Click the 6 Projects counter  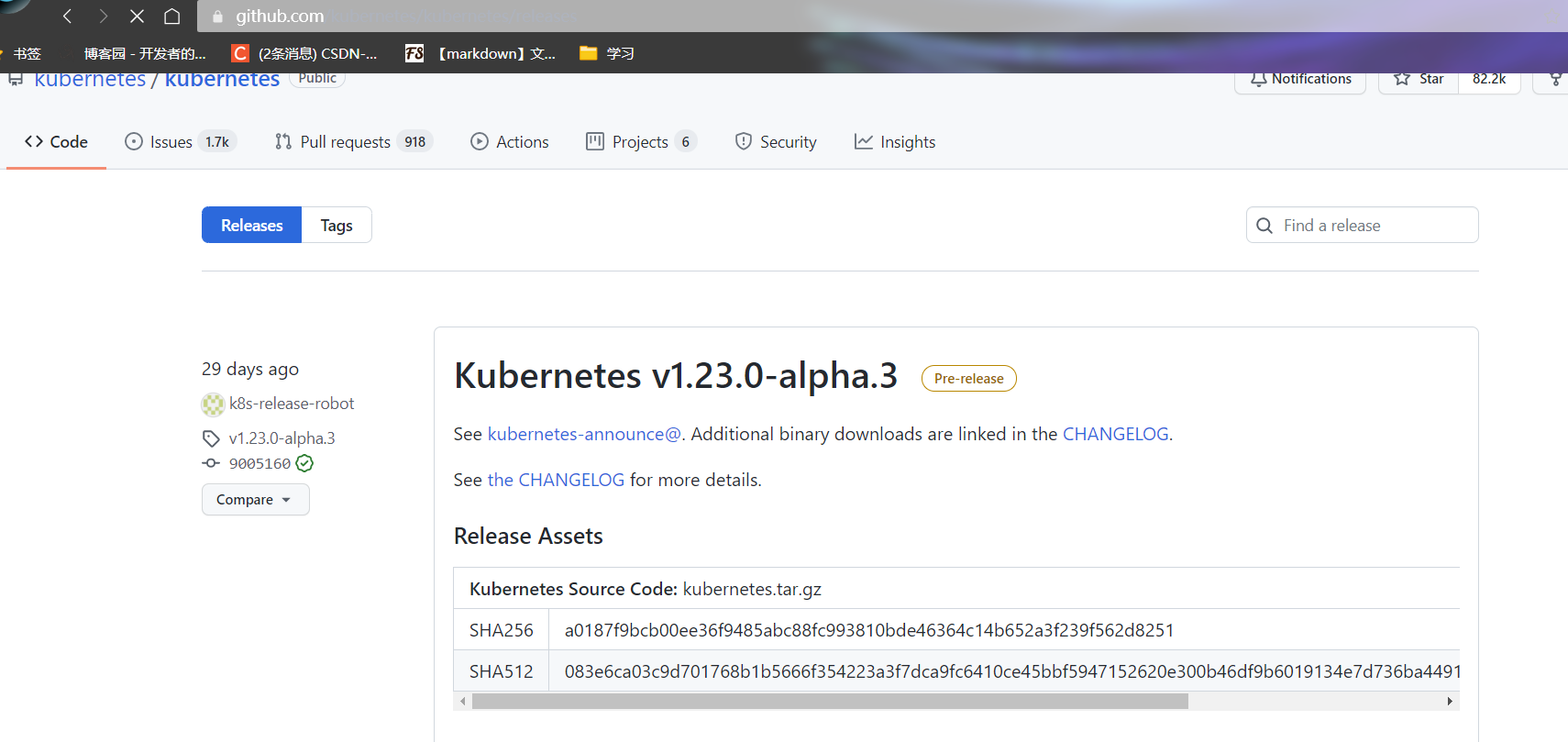pos(686,141)
